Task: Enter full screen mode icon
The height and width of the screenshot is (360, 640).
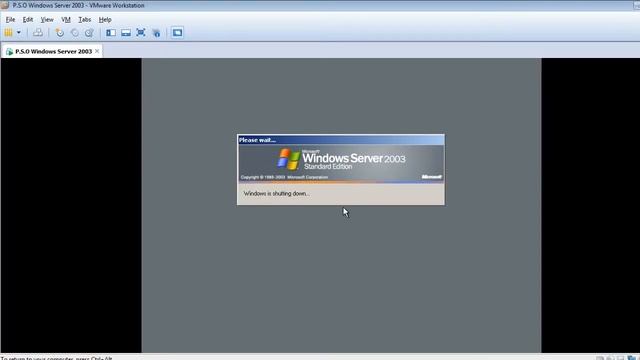Action: tap(141, 33)
